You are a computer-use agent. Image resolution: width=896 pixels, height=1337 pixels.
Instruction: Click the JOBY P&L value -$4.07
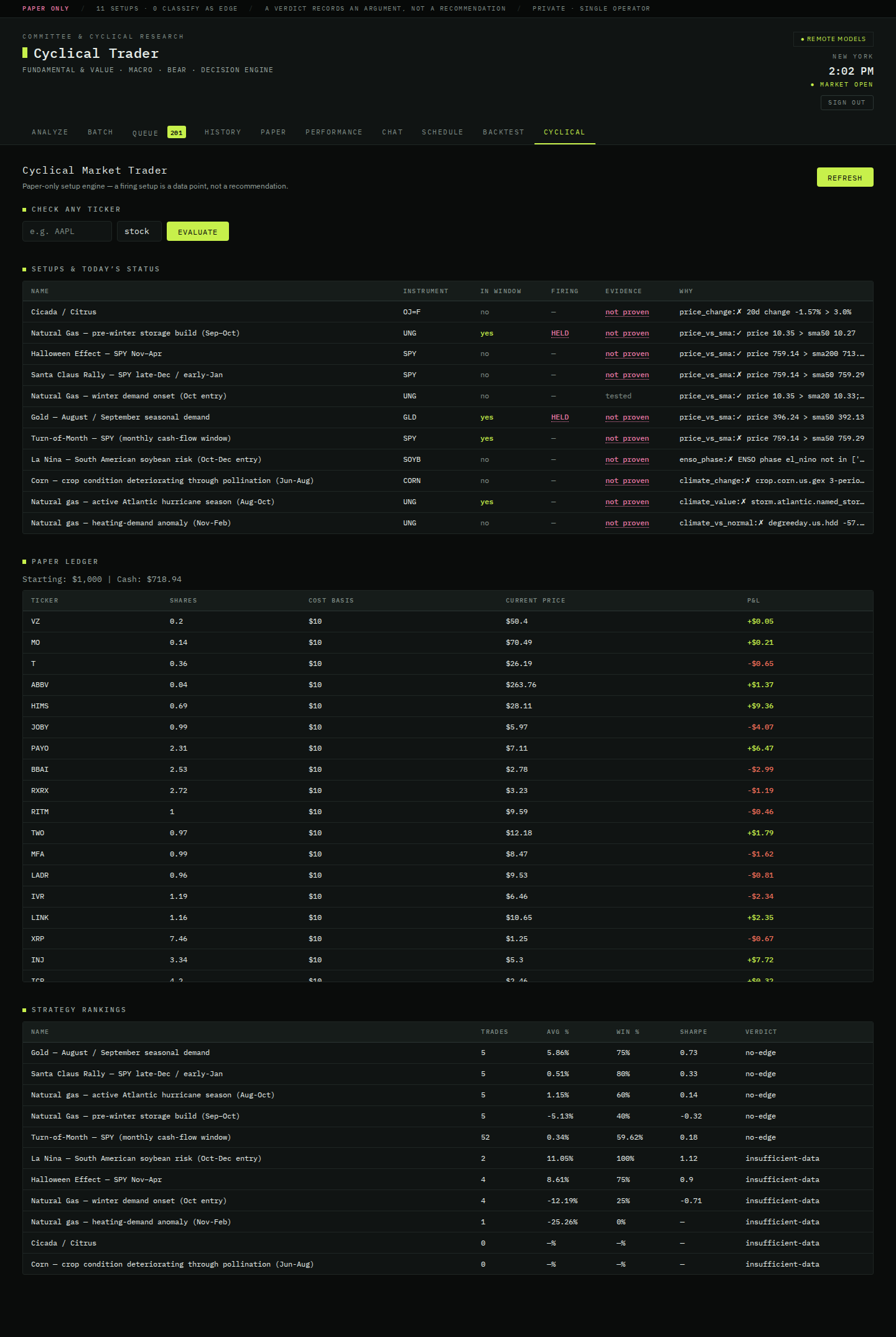point(760,727)
